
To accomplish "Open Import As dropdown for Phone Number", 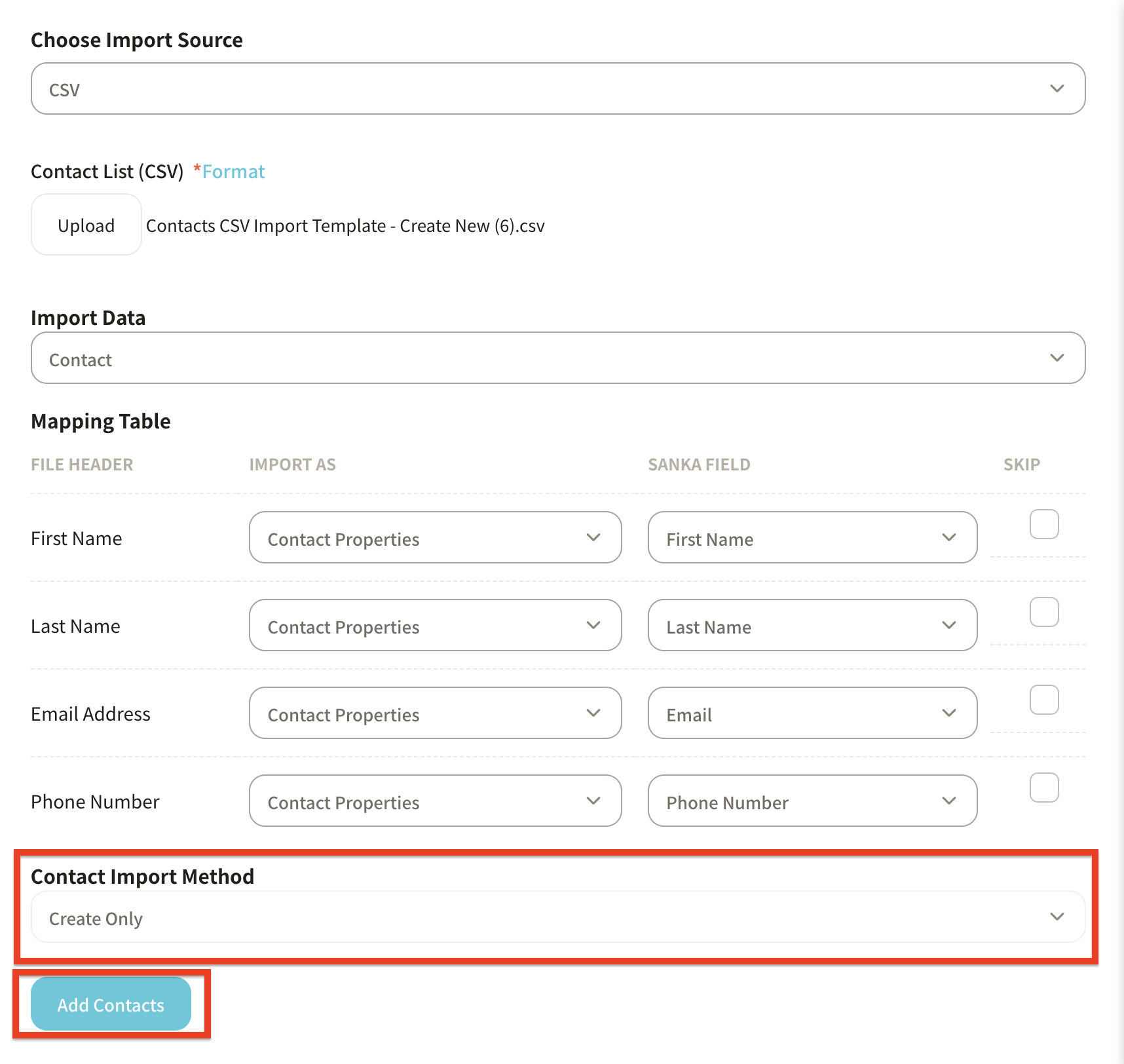I will click(435, 801).
